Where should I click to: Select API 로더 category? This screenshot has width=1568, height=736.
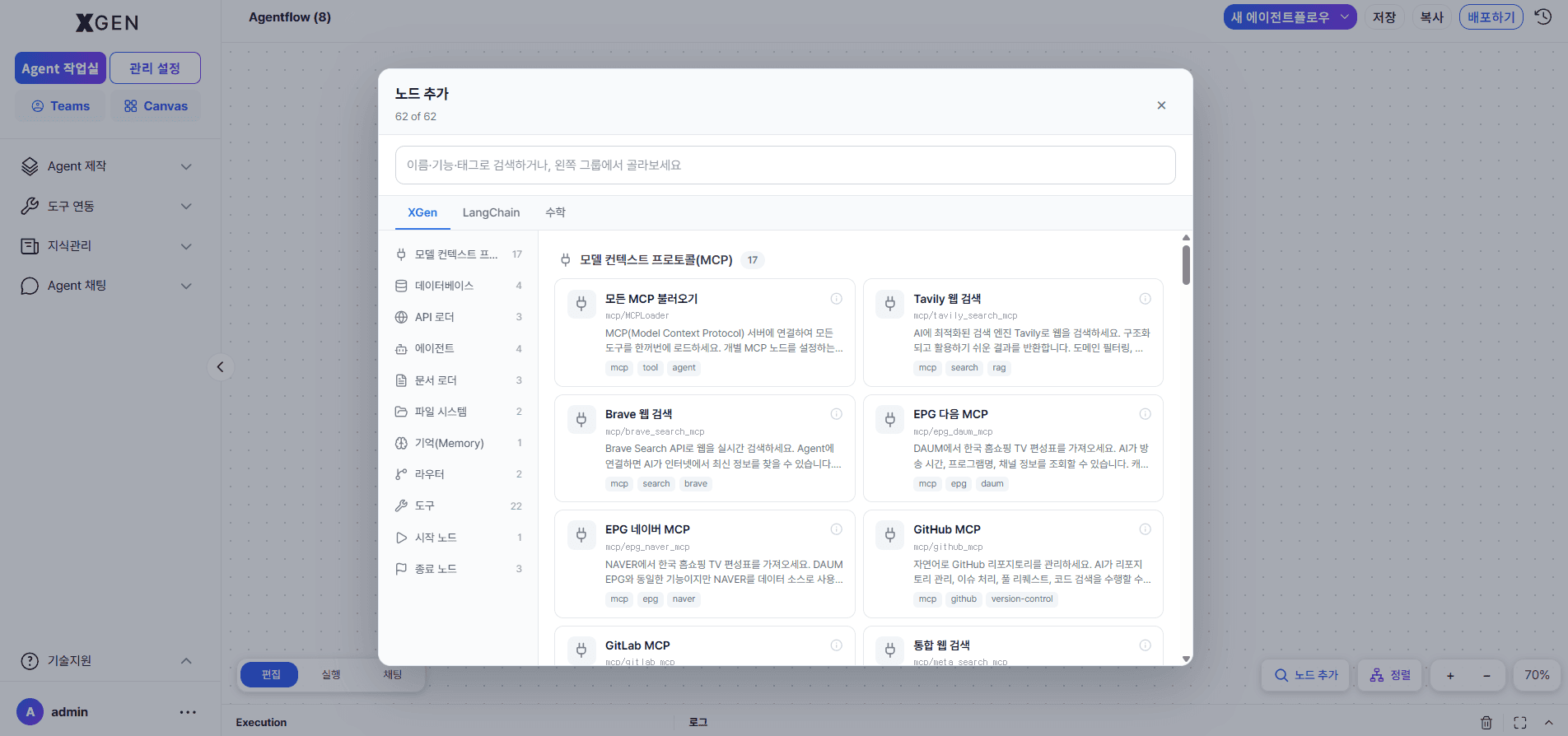(459, 317)
